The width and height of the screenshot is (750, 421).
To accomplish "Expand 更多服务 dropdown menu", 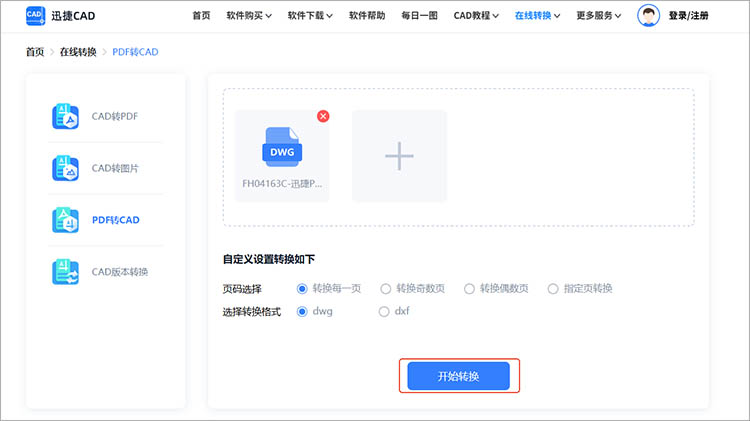I will (598, 16).
